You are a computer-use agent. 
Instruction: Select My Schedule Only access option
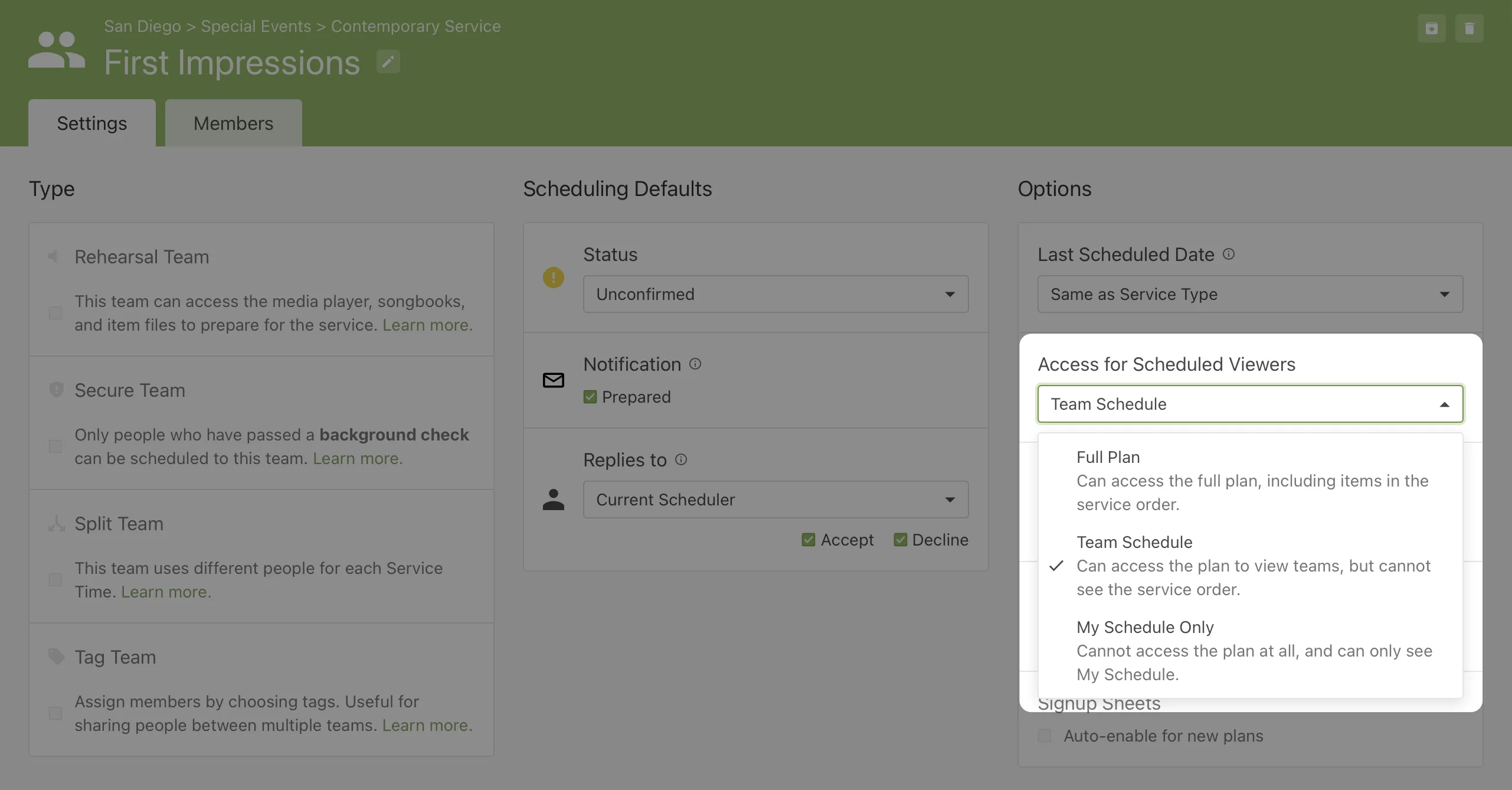tap(1144, 627)
